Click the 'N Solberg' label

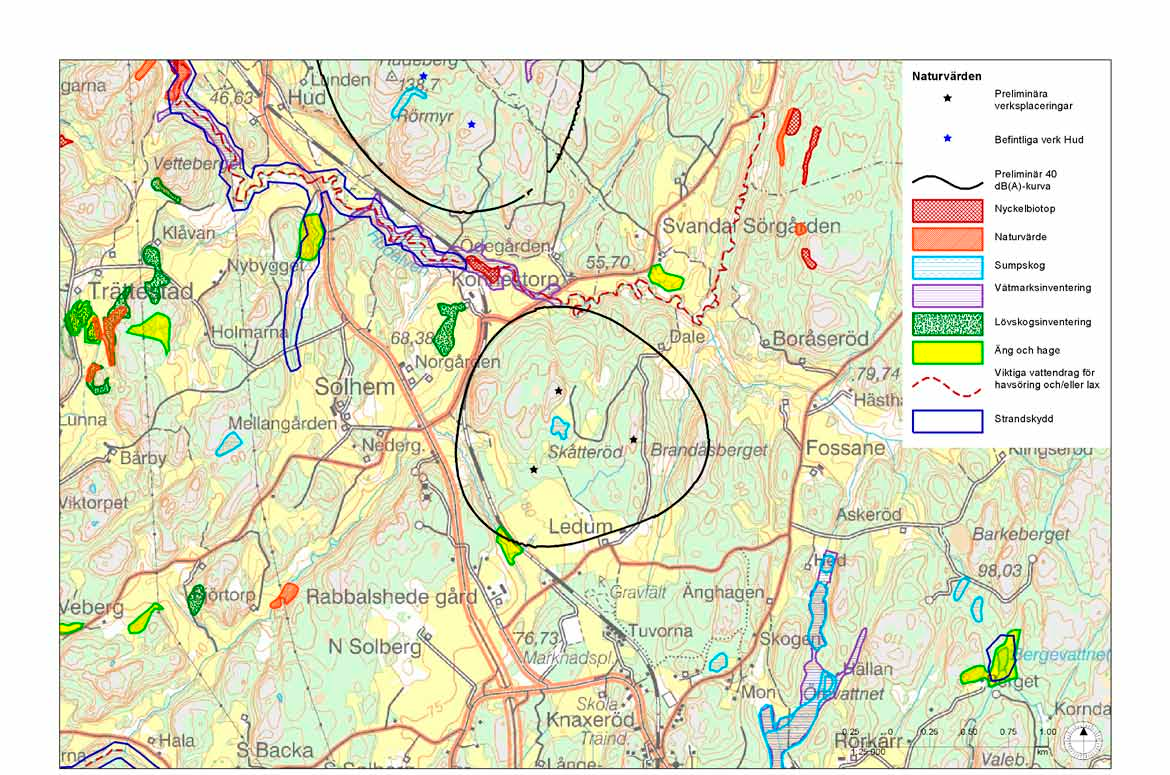click(x=375, y=647)
